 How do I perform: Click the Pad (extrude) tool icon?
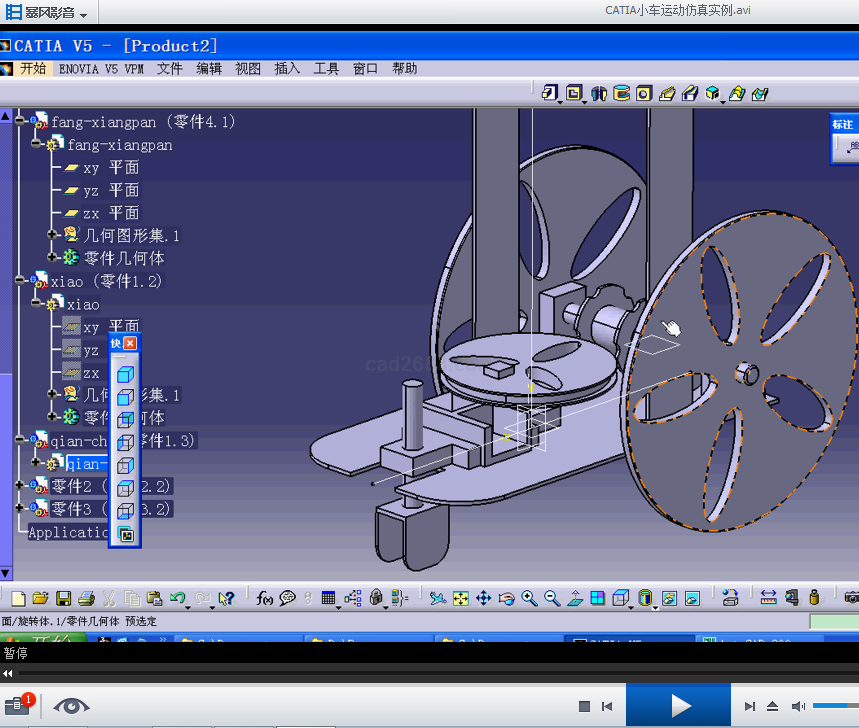(549, 93)
